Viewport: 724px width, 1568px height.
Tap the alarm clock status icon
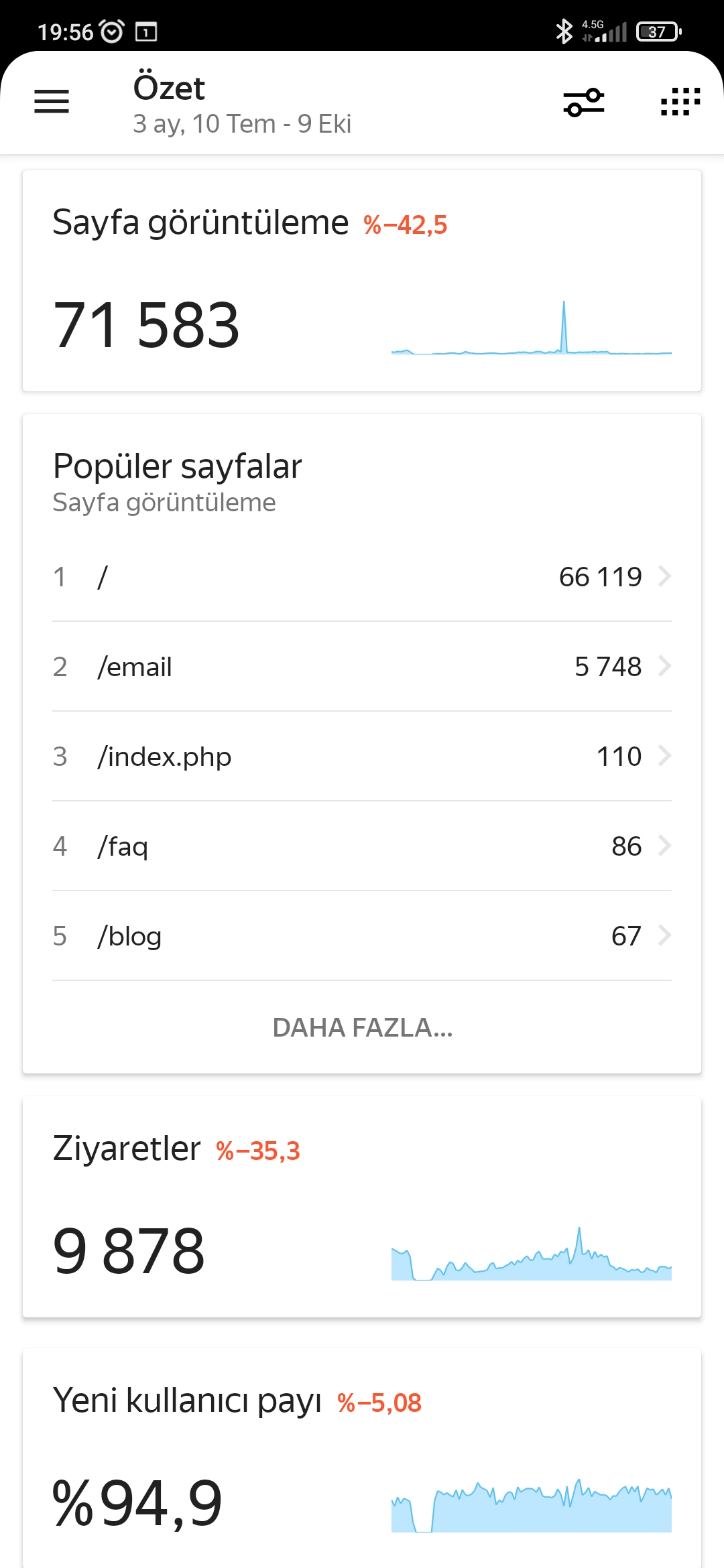pyautogui.click(x=111, y=31)
